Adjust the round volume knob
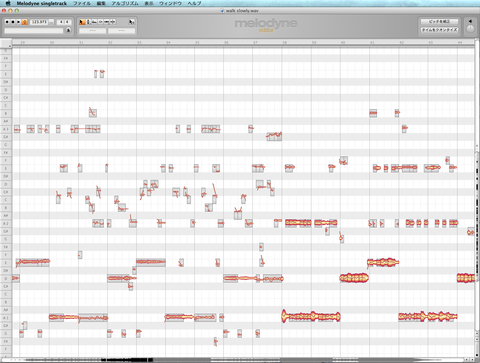The height and width of the screenshot is (363, 480). pos(470,29)
